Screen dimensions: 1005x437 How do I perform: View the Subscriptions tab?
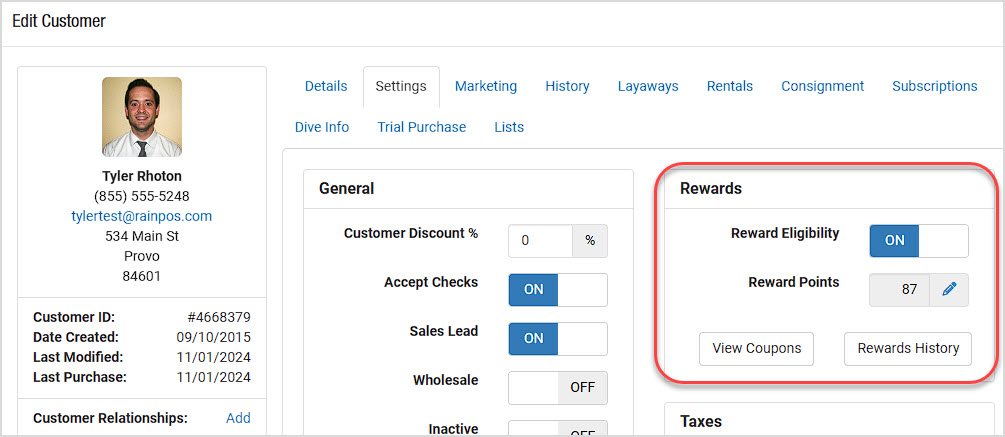click(934, 86)
